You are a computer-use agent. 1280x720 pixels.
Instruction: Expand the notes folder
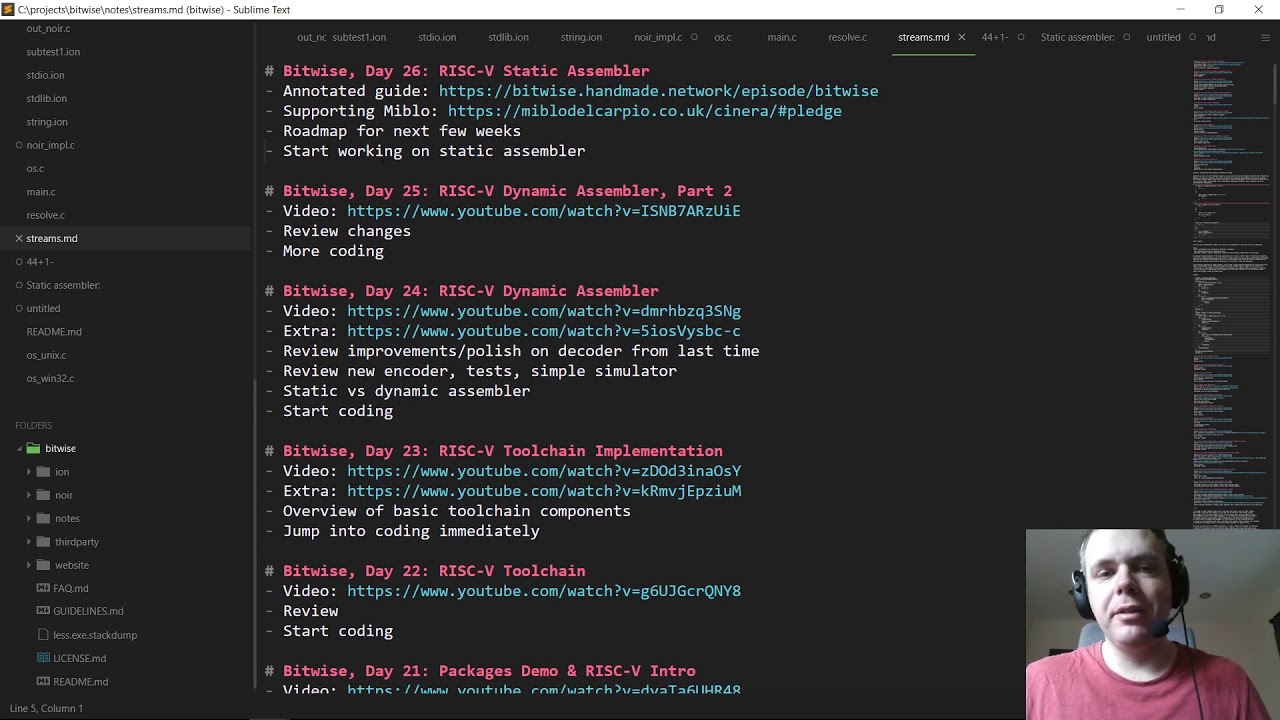29,518
